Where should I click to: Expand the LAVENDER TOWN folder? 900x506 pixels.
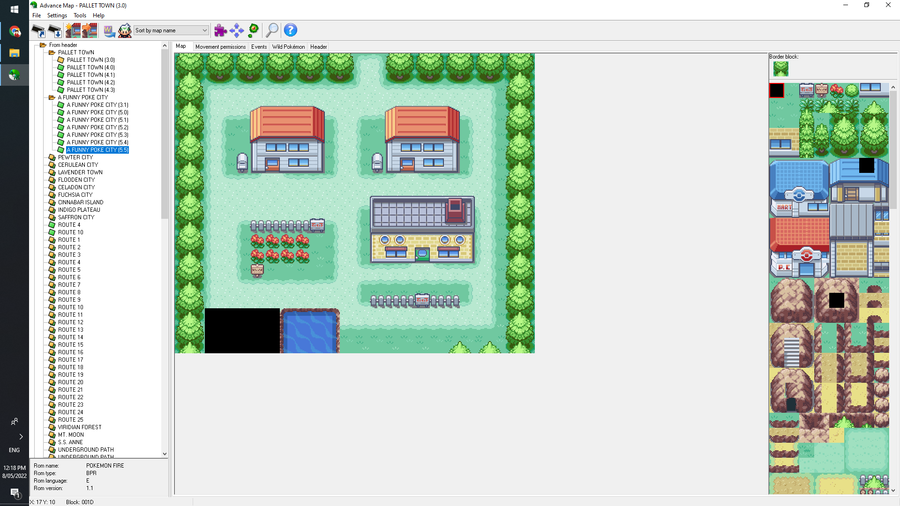(x=52, y=172)
